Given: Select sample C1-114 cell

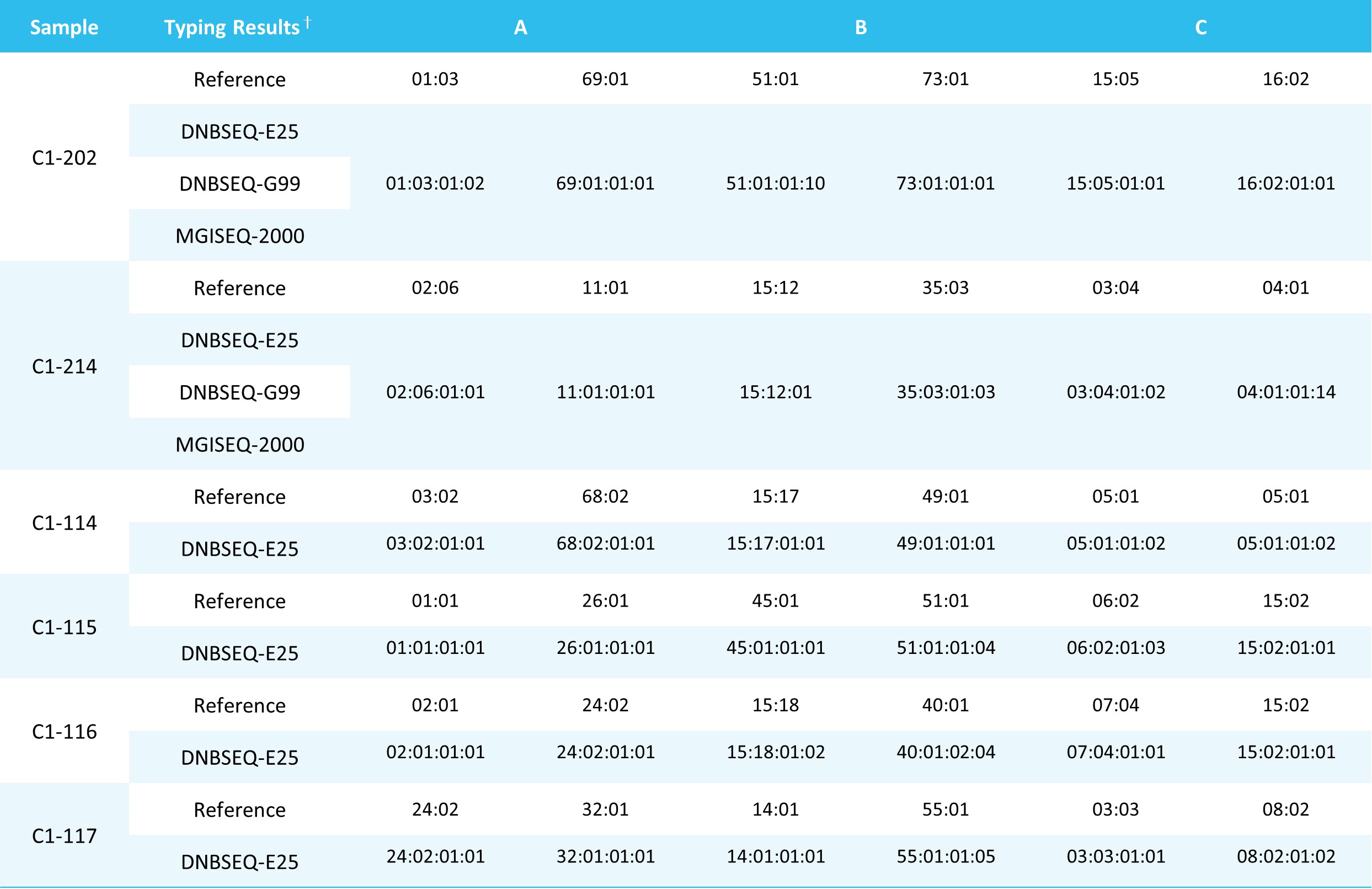Looking at the screenshot, I should [64, 523].
